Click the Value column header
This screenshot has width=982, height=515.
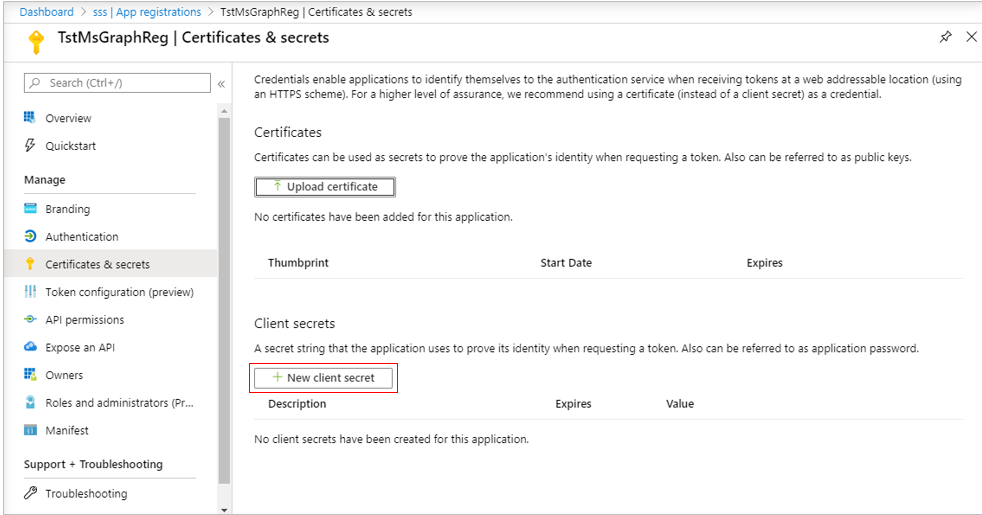[680, 403]
